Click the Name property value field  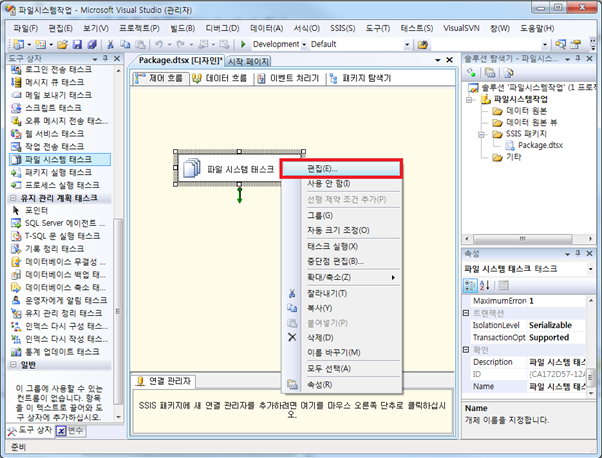click(x=556, y=387)
